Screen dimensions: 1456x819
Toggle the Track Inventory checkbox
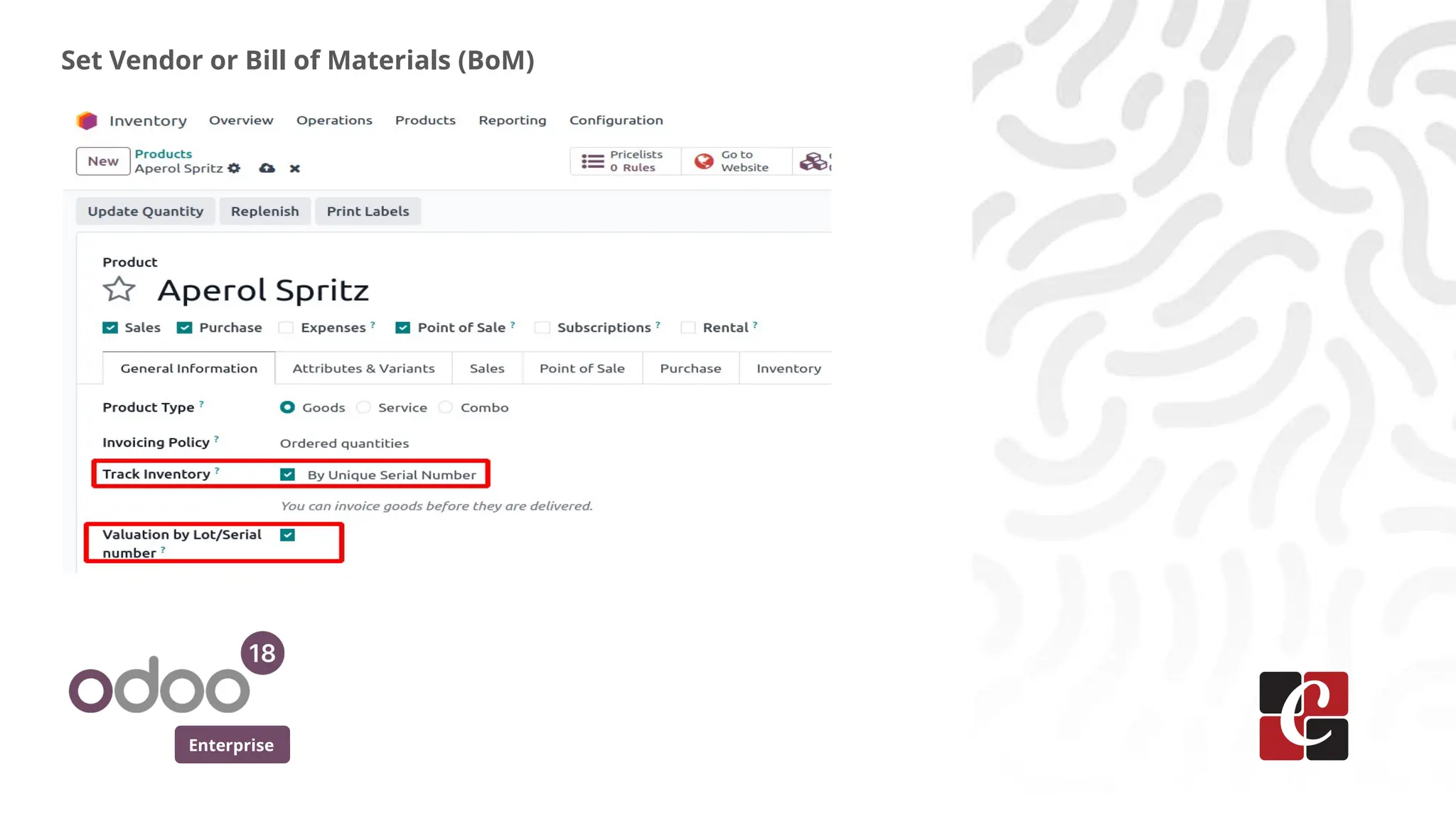click(x=288, y=474)
